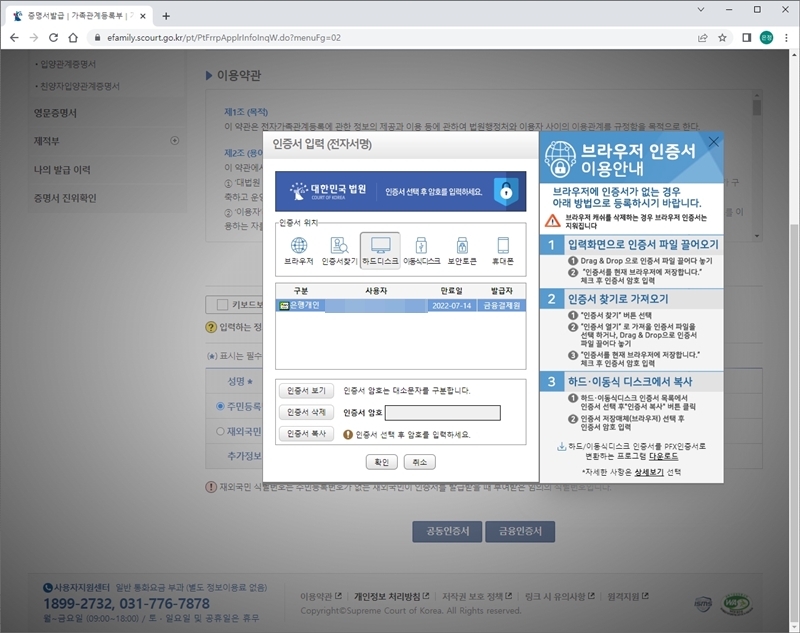Go forward in the browser
This screenshot has width=800, height=633.
pos(34,38)
